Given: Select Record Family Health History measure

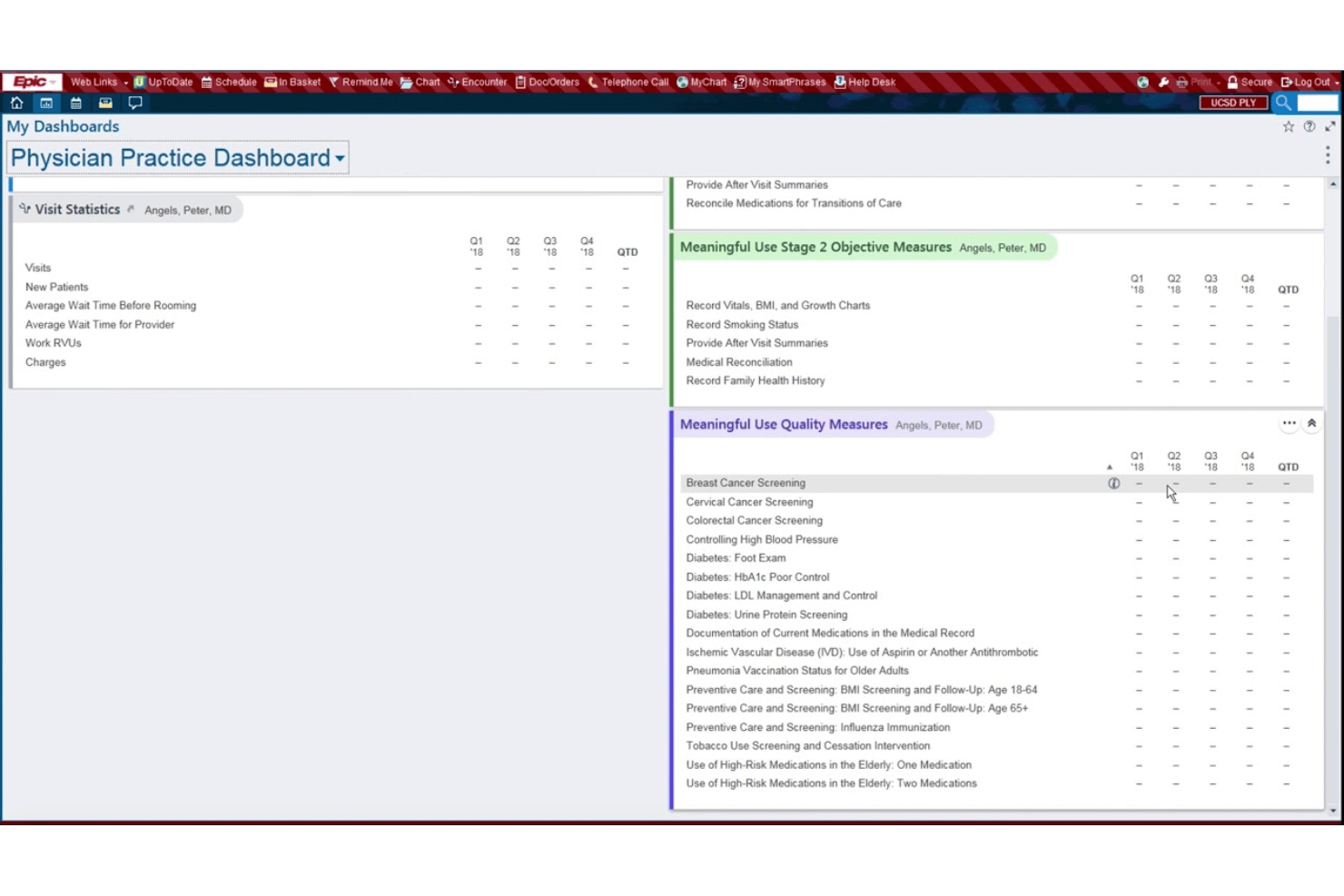Looking at the screenshot, I should [x=756, y=380].
